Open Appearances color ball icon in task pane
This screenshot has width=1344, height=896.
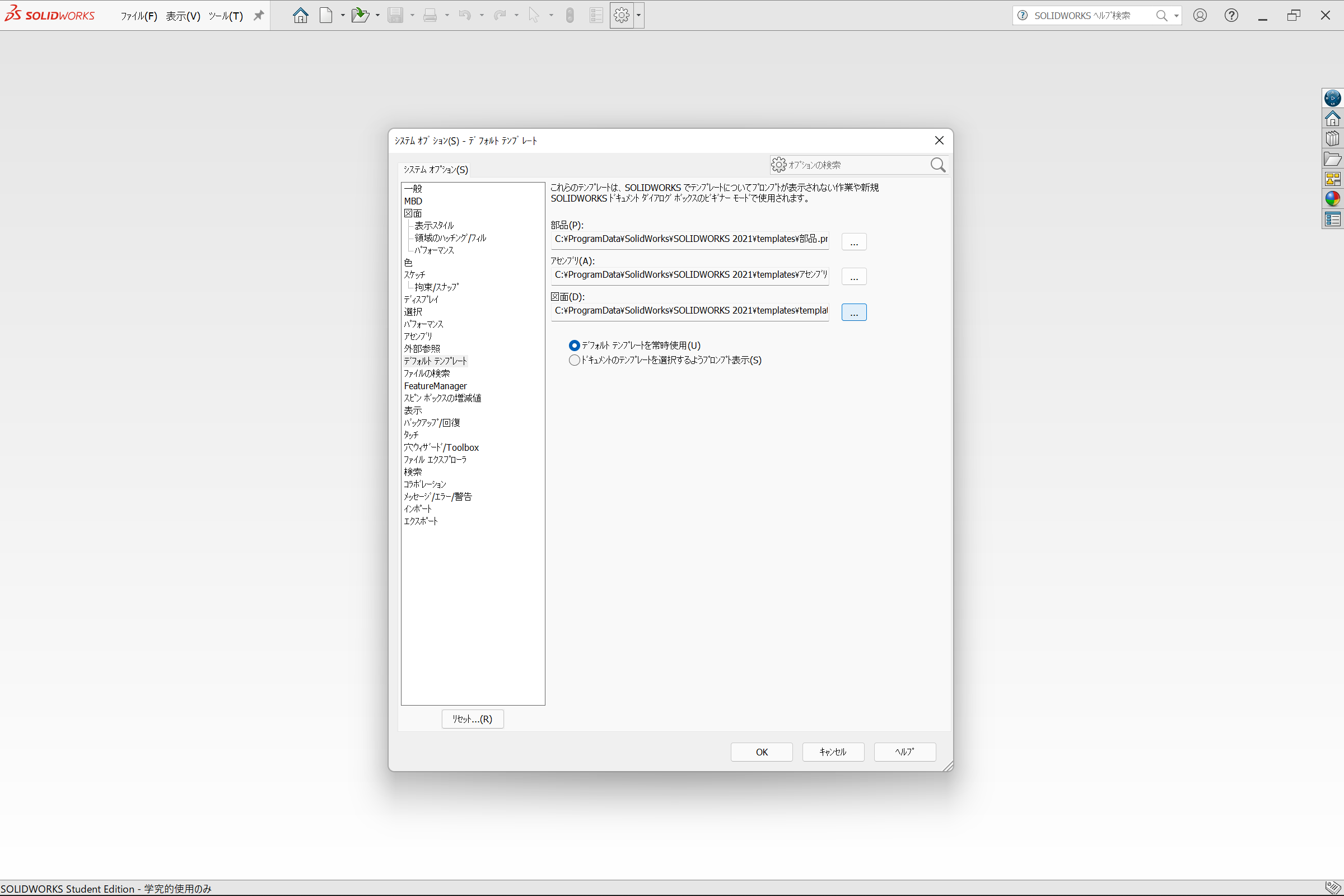point(1333,199)
